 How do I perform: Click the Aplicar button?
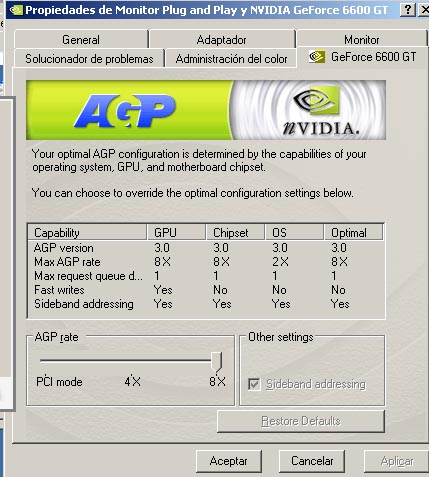click(x=397, y=461)
